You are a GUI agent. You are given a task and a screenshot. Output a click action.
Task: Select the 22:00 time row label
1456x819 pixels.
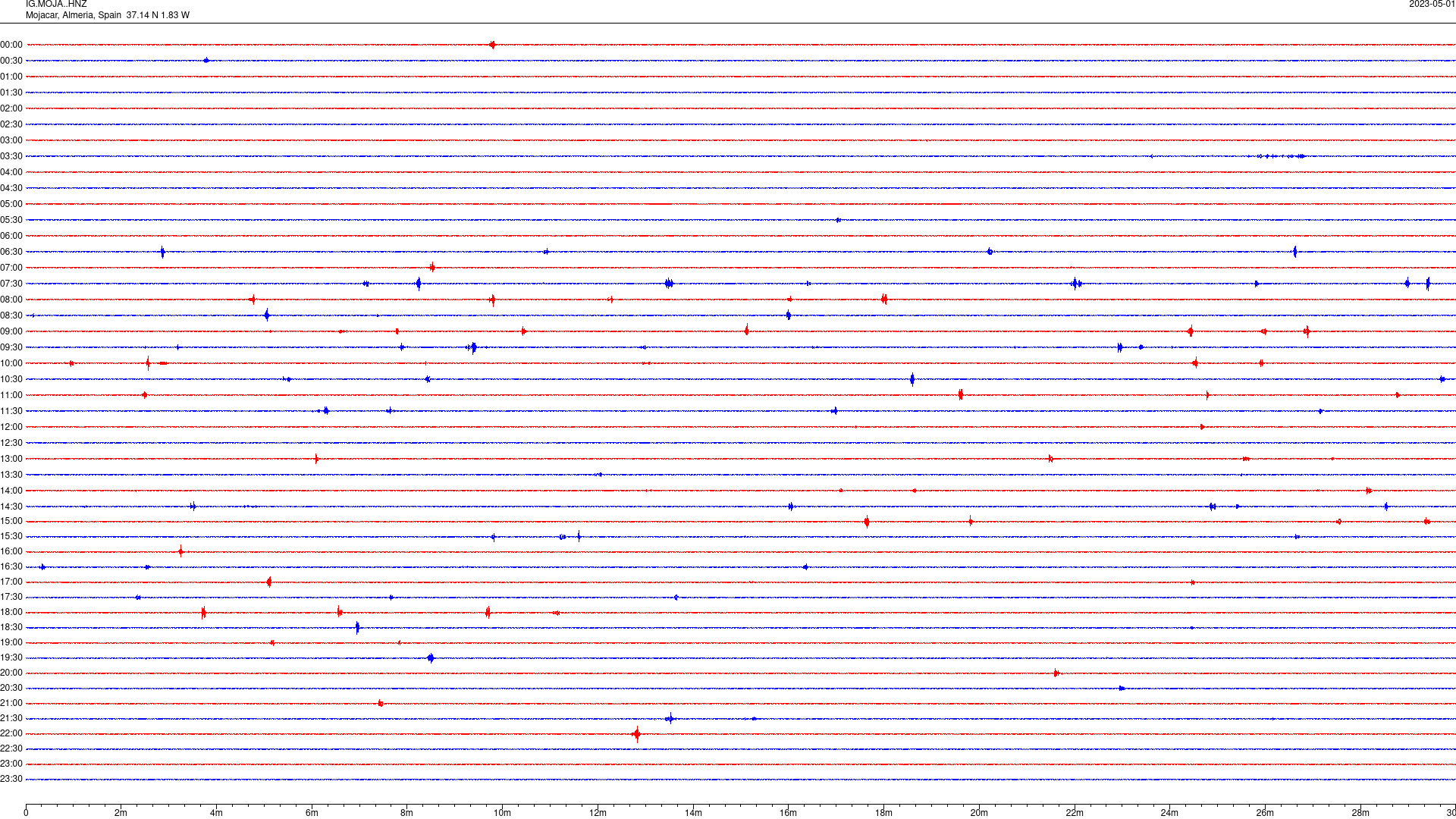point(11,733)
